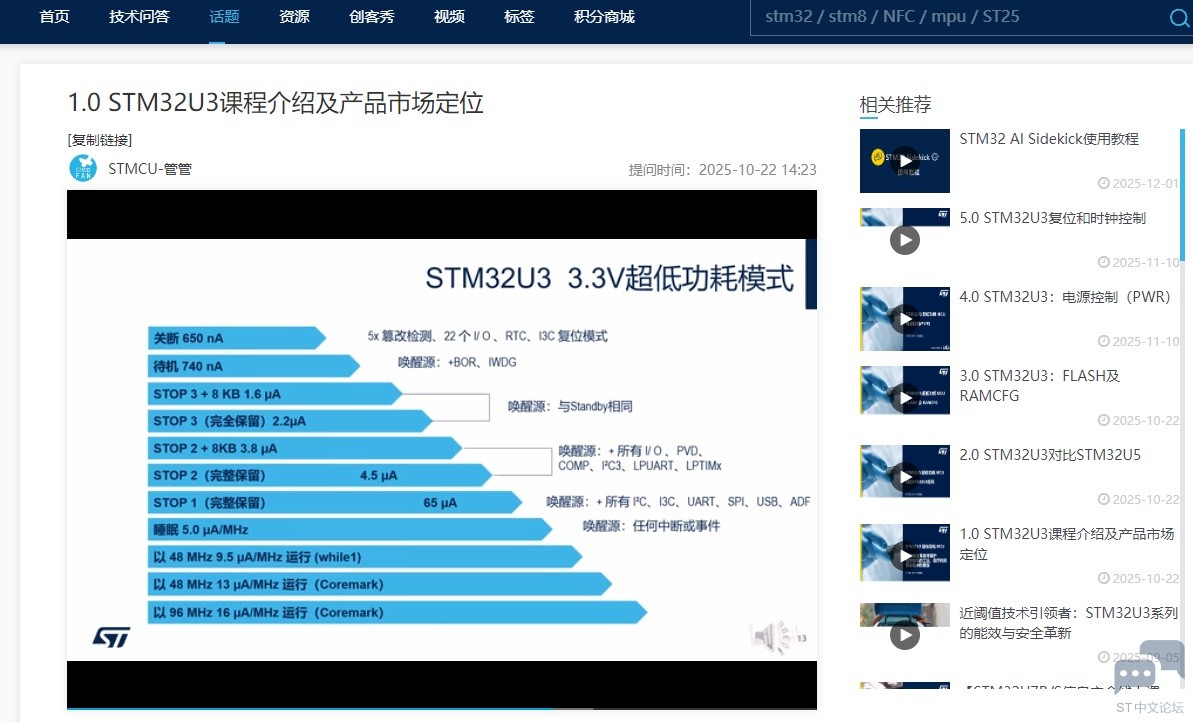Play the 4.0 STM32U3 电源控制 thumbnail
Screen dimensions: 1193x723
point(905,318)
